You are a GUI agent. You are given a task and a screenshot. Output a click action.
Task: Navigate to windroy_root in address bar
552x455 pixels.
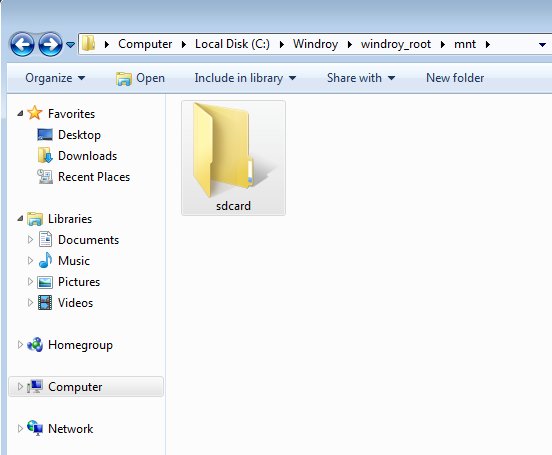tap(396, 44)
